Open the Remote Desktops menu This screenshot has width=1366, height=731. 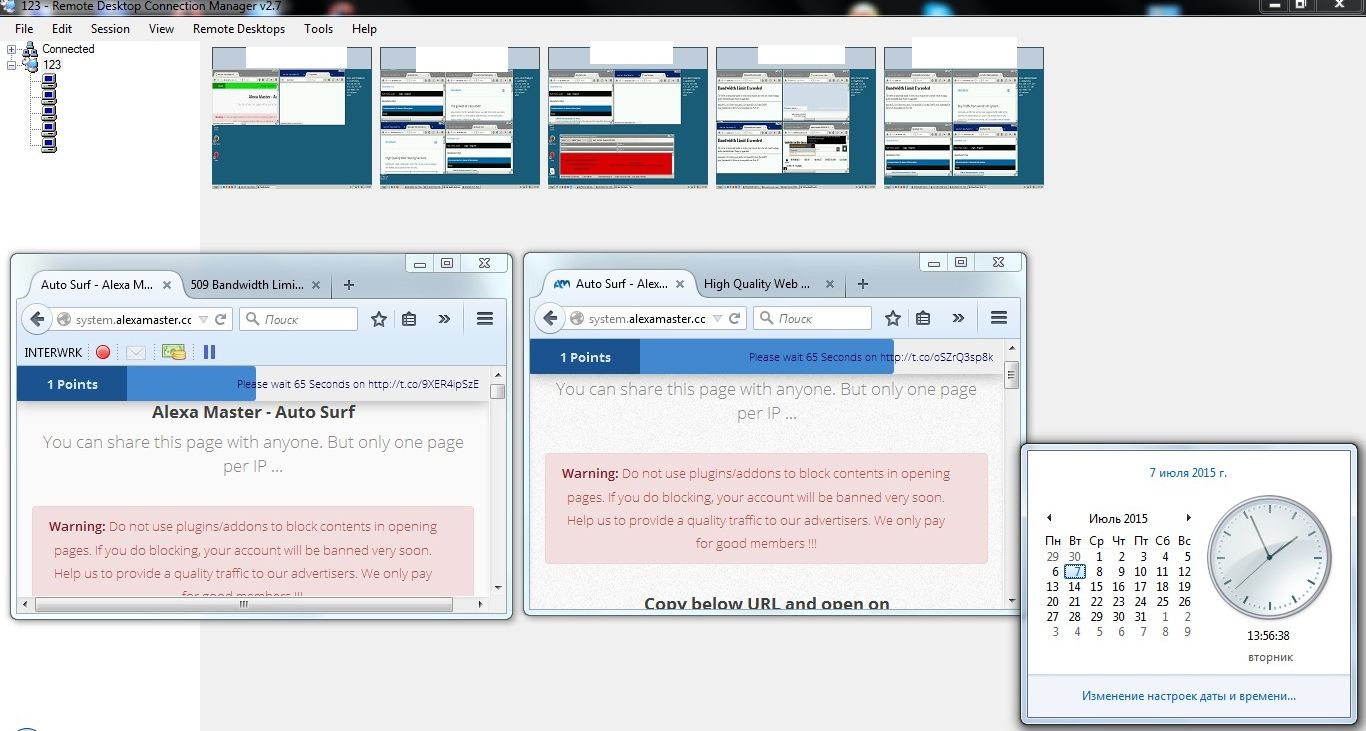tap(238, 29)
